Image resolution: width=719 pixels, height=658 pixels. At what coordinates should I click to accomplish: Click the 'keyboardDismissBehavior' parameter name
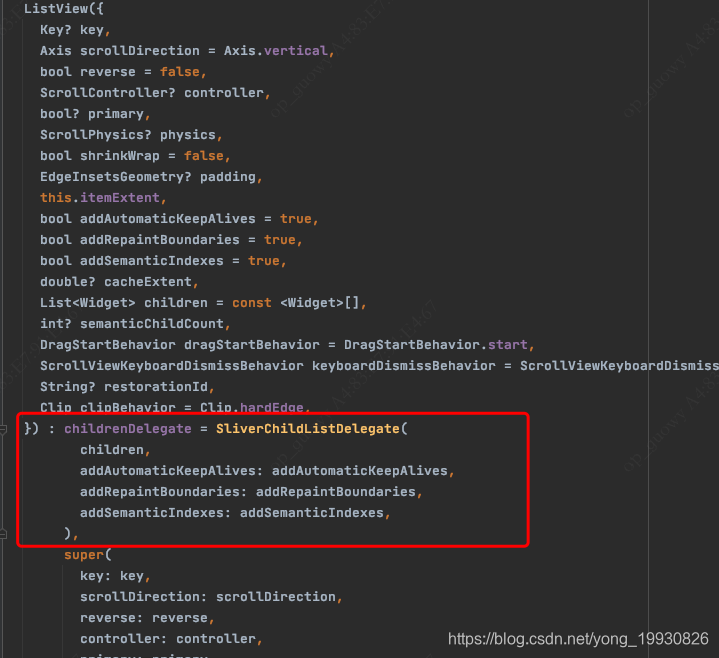404,366
